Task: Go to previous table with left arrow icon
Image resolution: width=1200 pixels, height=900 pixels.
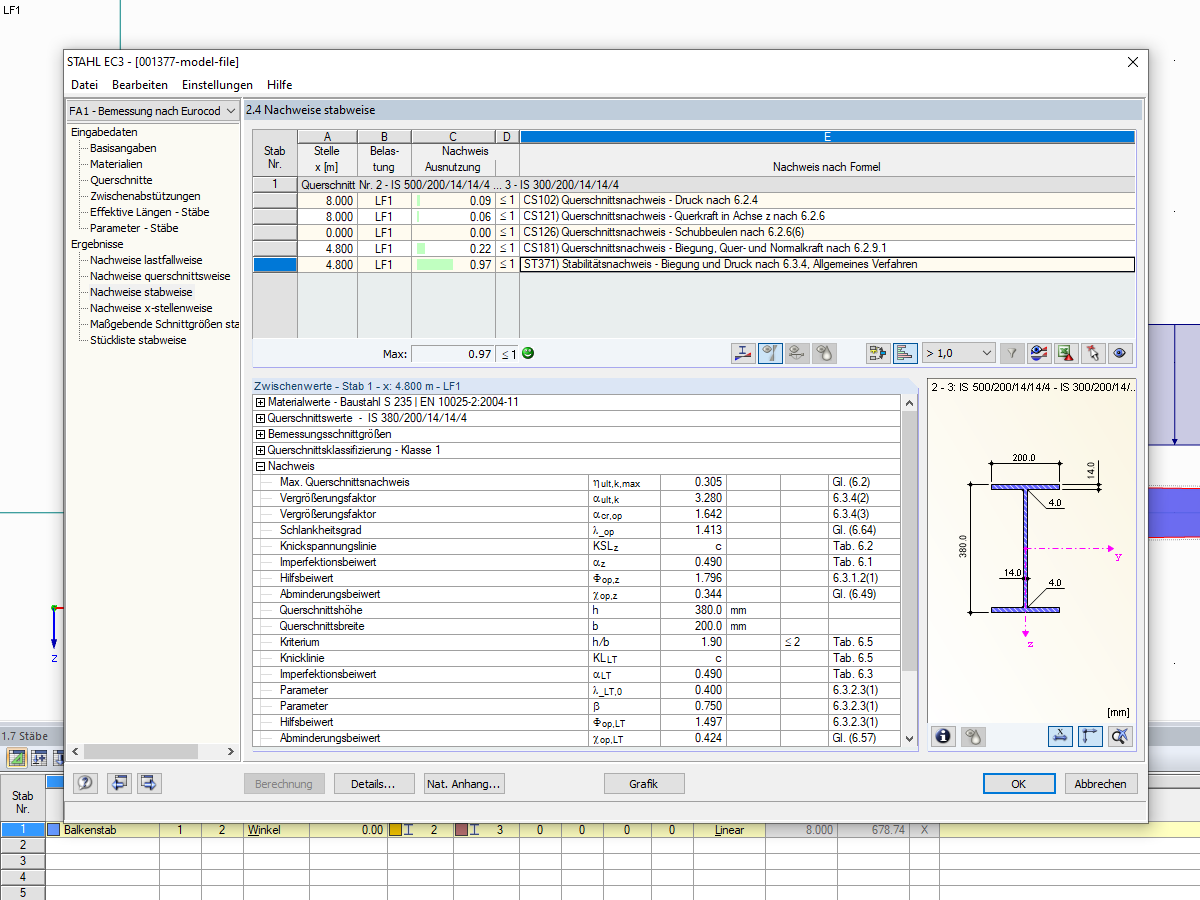Action: click(x=119, y=784)
